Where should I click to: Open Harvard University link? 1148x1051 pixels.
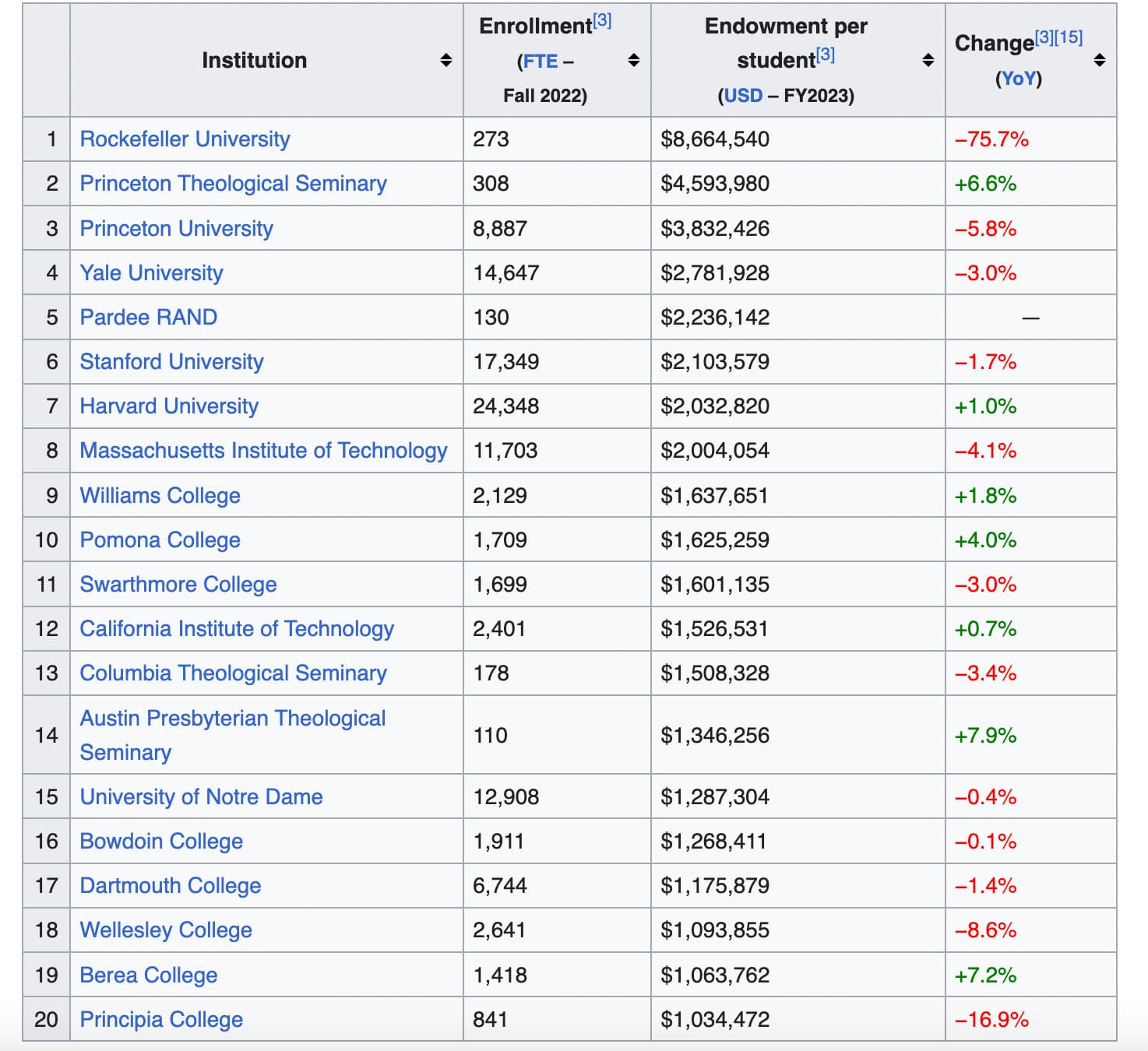click(169, 406)
